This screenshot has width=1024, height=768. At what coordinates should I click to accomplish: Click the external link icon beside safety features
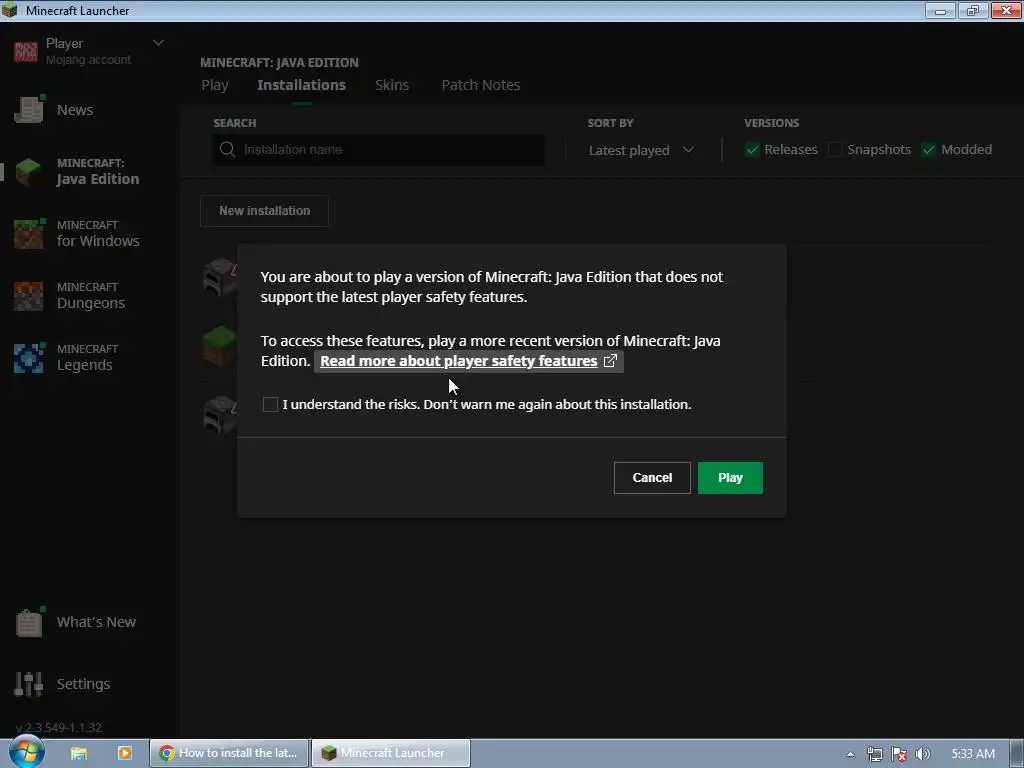tap(610, 361)
